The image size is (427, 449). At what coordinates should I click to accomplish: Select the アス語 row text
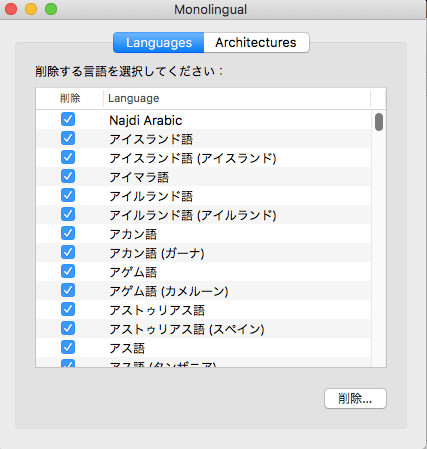(x=127, y=348)
